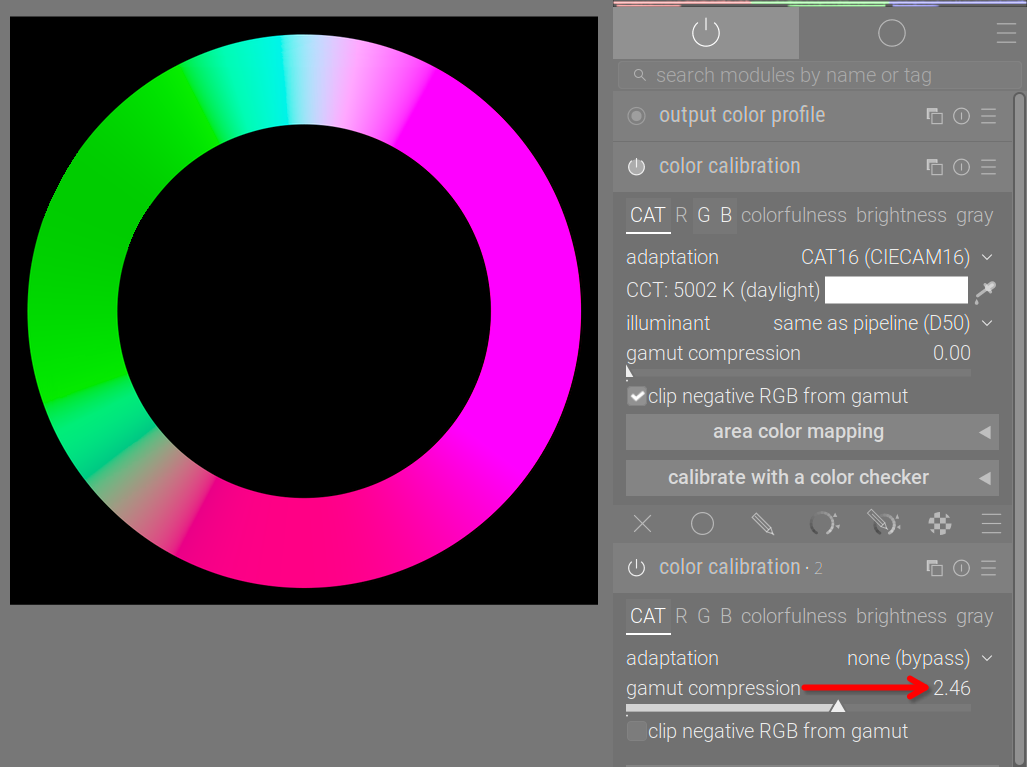Select the drawn mask pencil icon
Viewport: 1027px width, 767px height.
[762, 524]
